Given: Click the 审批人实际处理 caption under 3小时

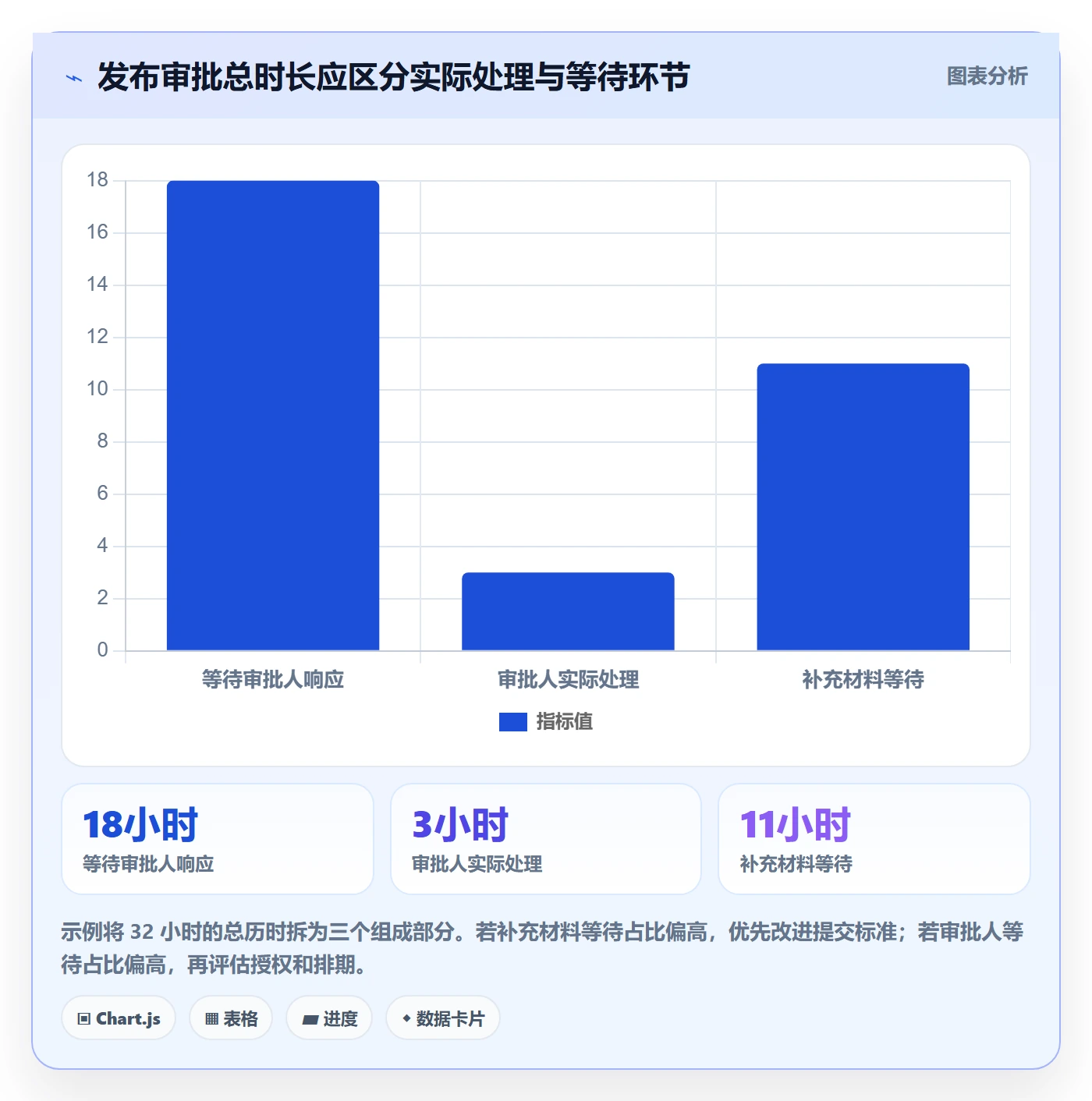Looking at the screenshot, I should coord(477,864).
